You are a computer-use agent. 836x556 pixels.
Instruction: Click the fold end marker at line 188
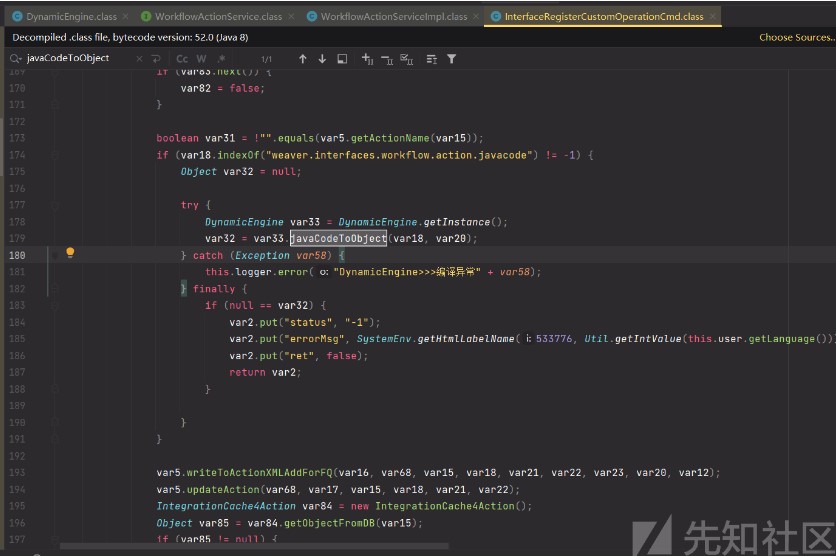[55, 389]
